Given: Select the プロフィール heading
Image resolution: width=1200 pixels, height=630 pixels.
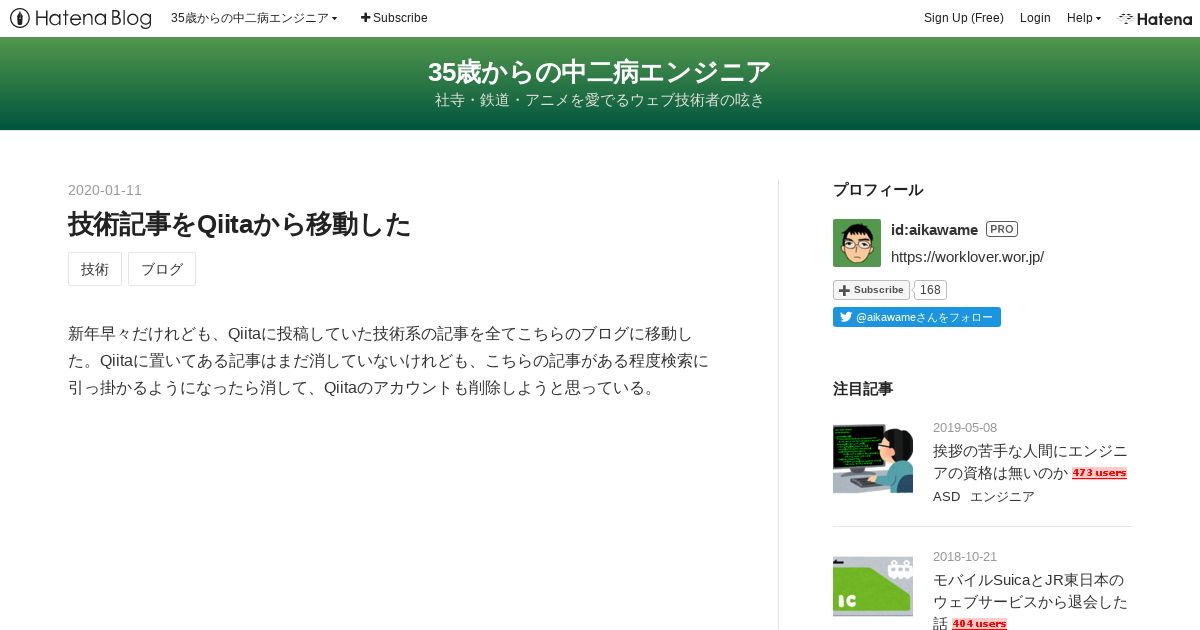Looking at the screenshot, I should pos(878,190).
